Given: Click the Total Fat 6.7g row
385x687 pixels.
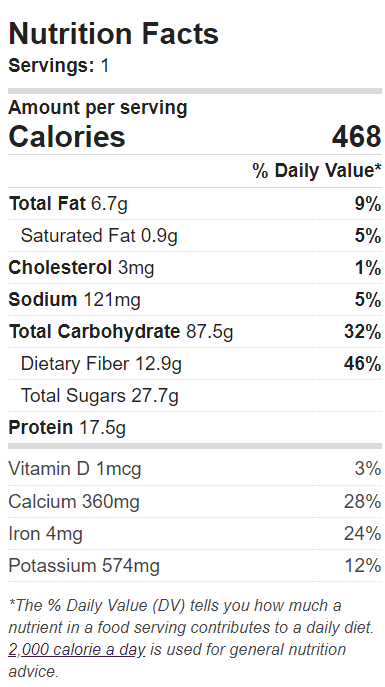Looking at the screenshot, I should [x=195, y=204].
